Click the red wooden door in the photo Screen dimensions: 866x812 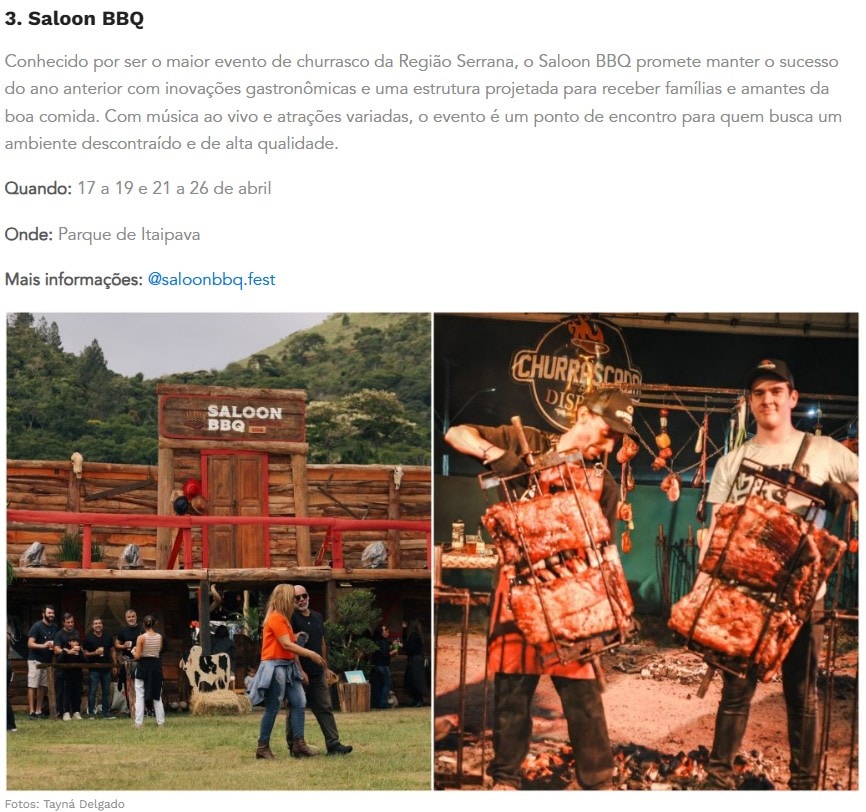235,508
